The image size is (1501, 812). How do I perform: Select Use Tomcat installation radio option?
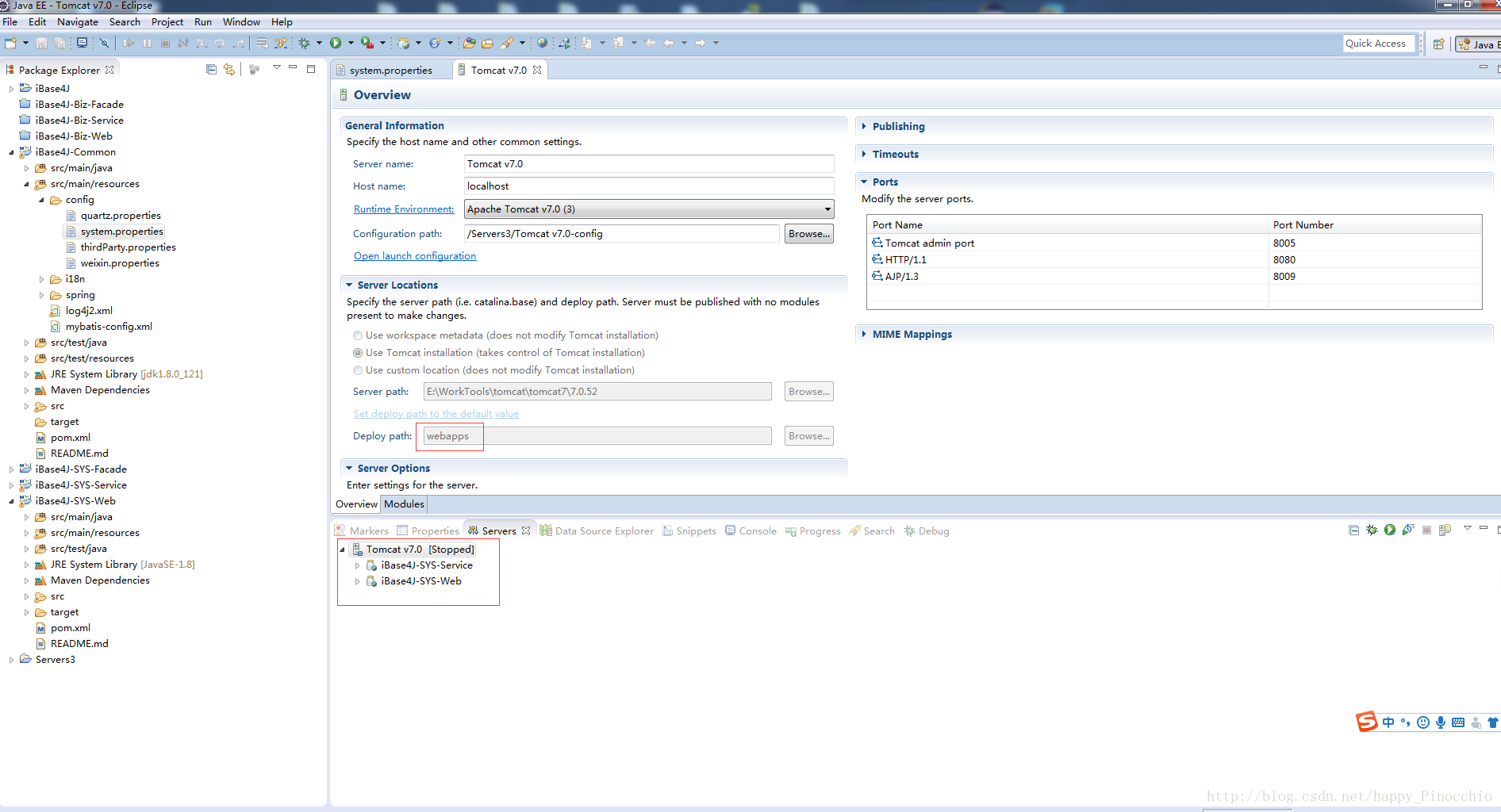[358, 353]
